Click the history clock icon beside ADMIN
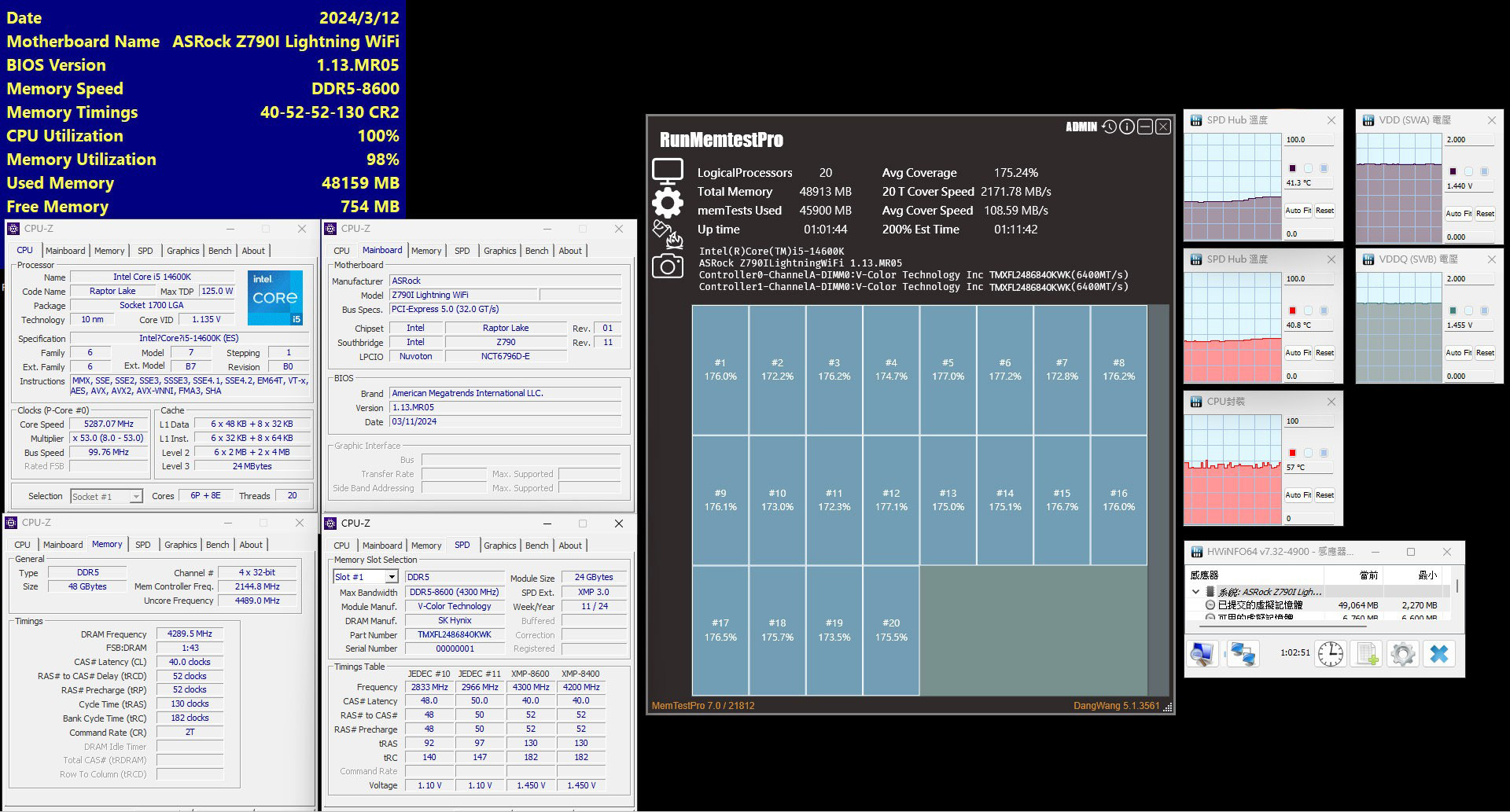This screenshot has height=812, width=1510. coord(1110,127)
